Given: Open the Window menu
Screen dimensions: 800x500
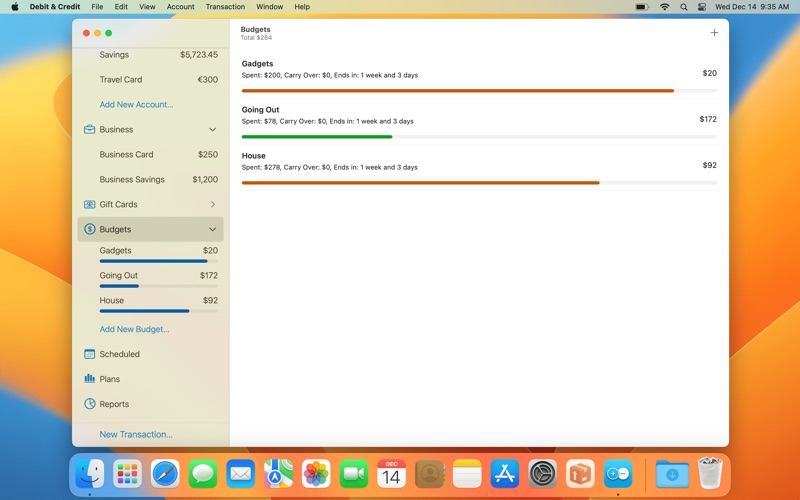Looking at the screenshot, I should click(269, 7).
